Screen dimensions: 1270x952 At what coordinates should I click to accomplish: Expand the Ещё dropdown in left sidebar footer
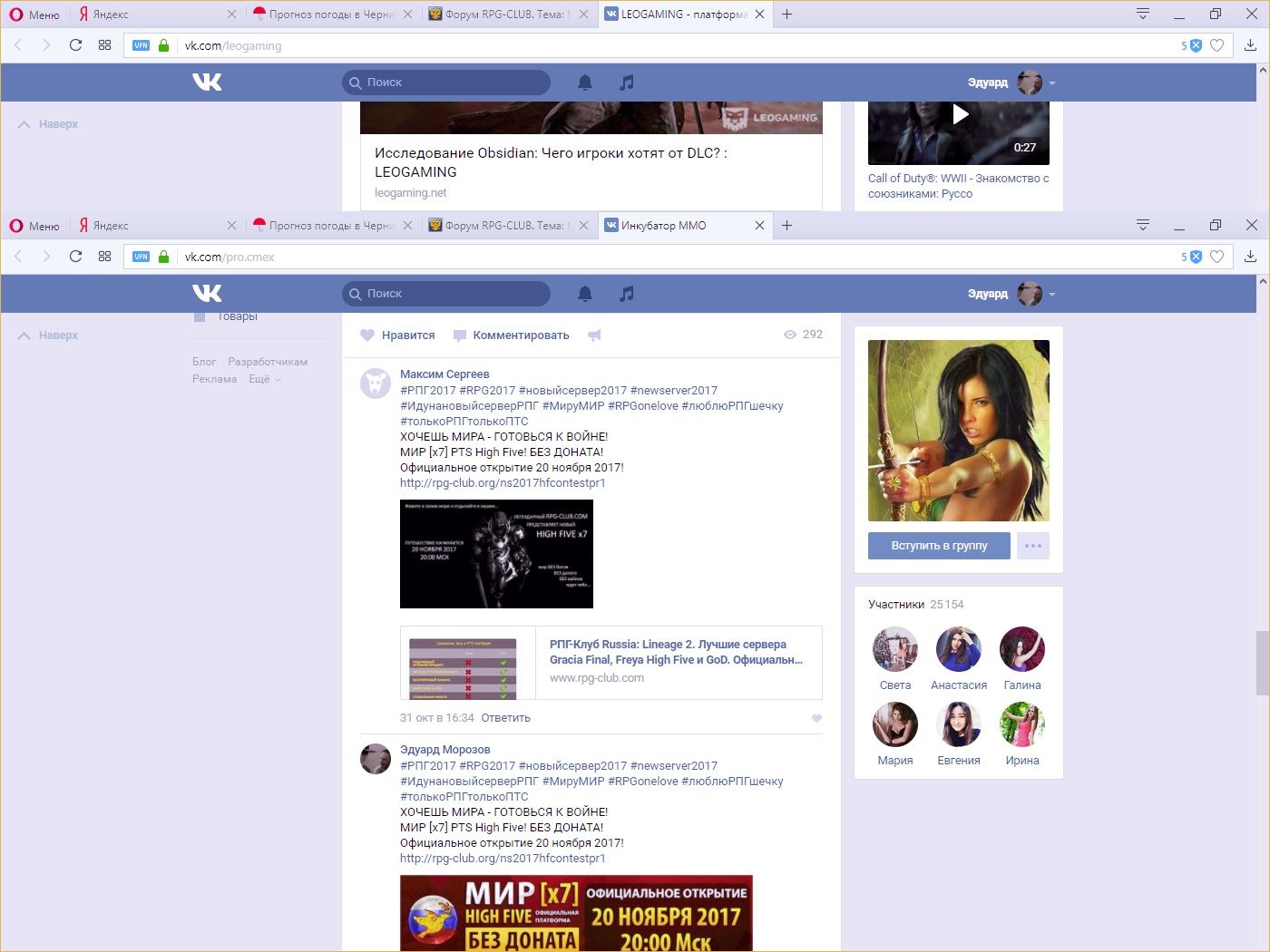click(264, 379)
